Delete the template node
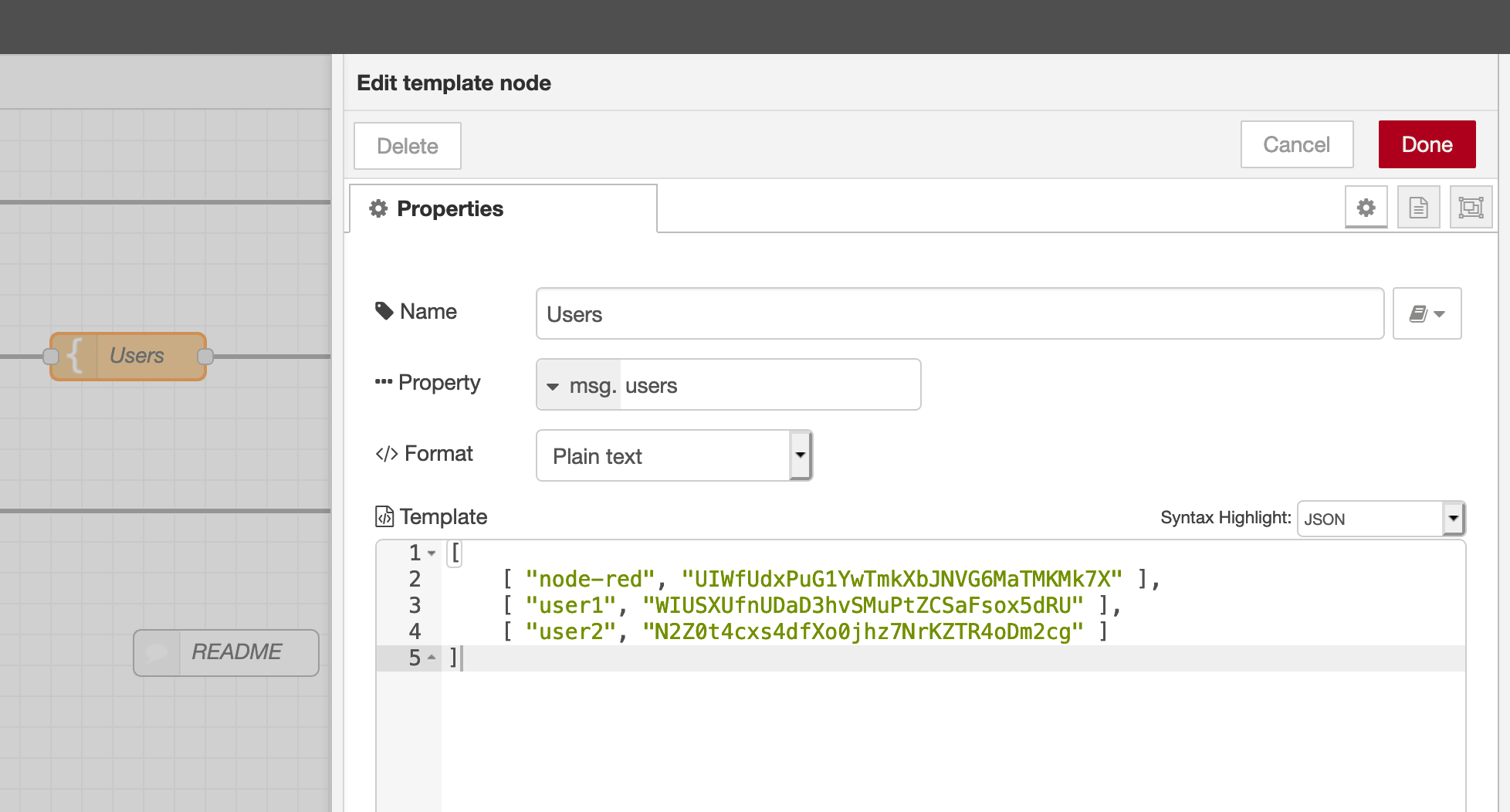This screenshot has width=1510, height=812. coord(407,146)
